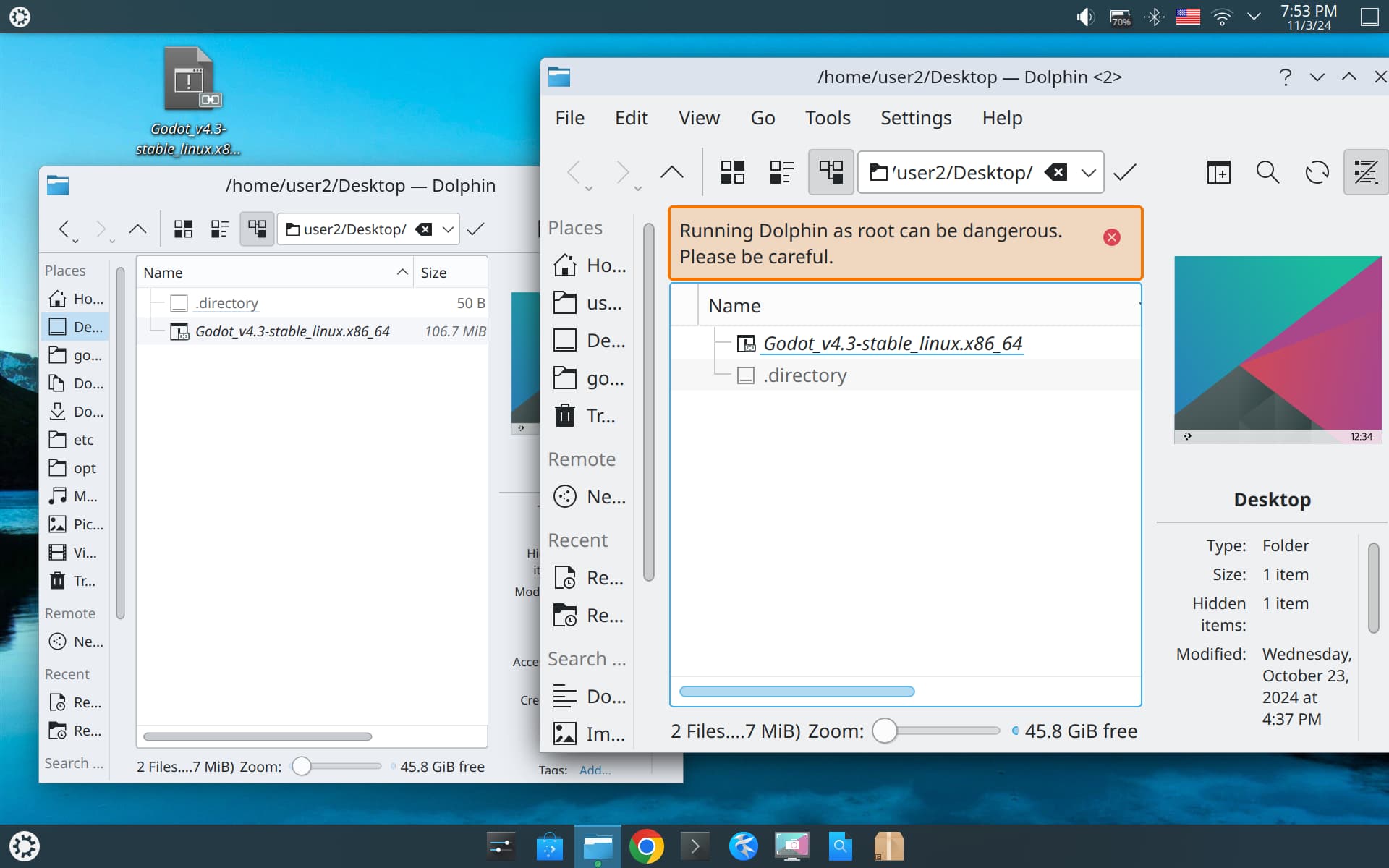
Task: Open location dropdown in first Dolphin window
Action: (x=448, y=229)
